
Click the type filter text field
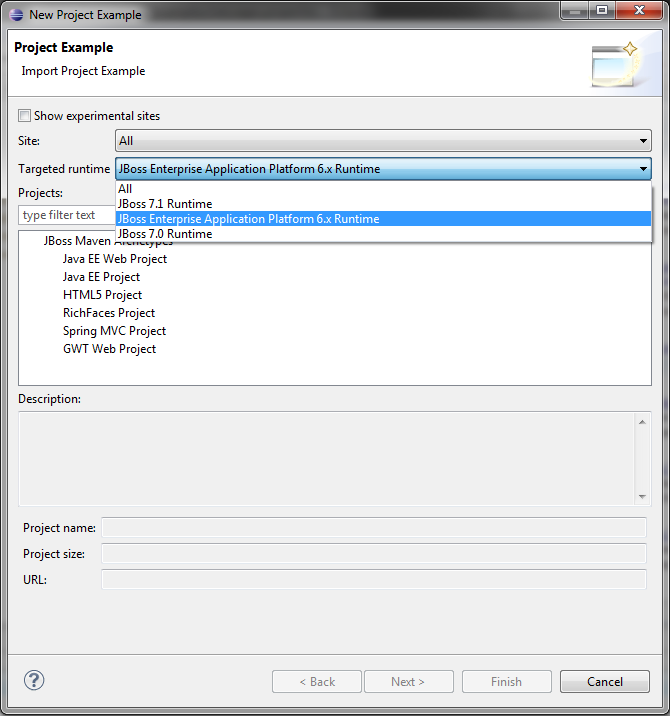[67, 215]
